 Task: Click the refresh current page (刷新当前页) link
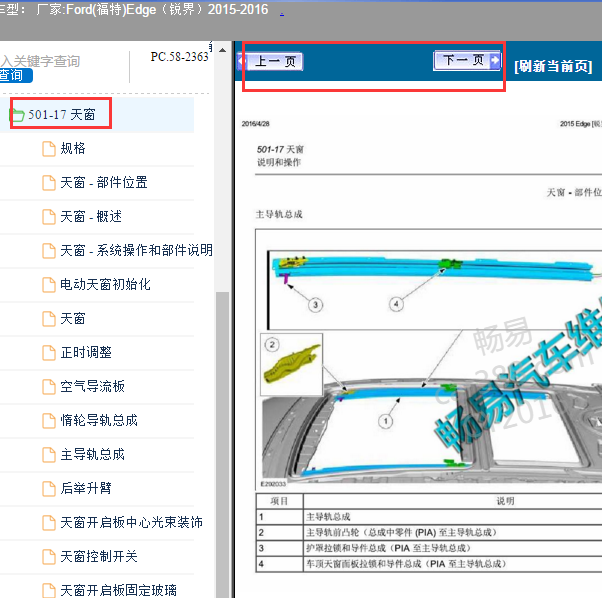point(553,66)
